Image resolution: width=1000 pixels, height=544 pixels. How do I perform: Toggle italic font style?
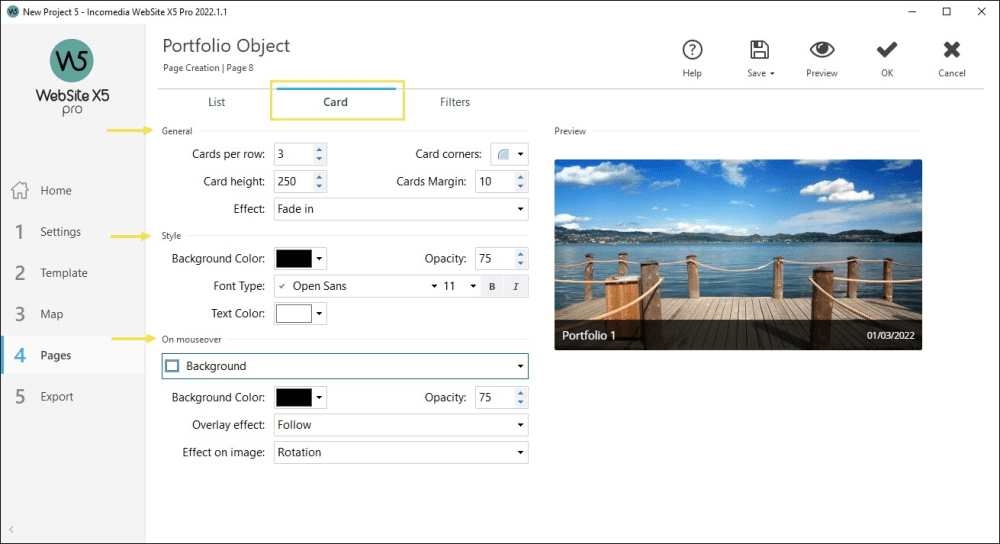click(x=516, y=287)
